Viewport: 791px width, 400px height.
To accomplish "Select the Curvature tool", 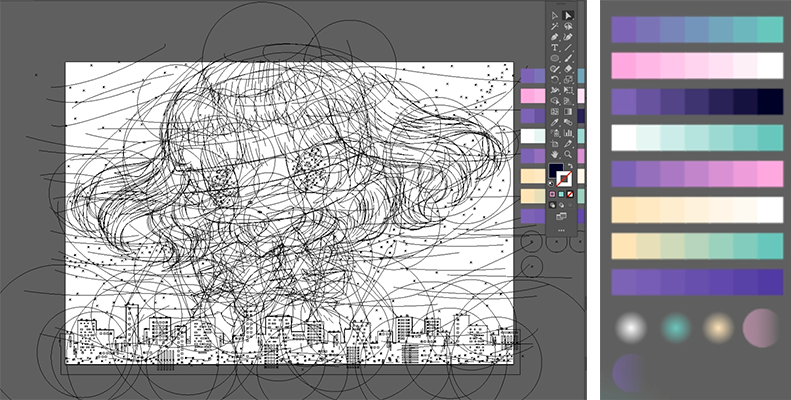I will (x=568, y=37).
